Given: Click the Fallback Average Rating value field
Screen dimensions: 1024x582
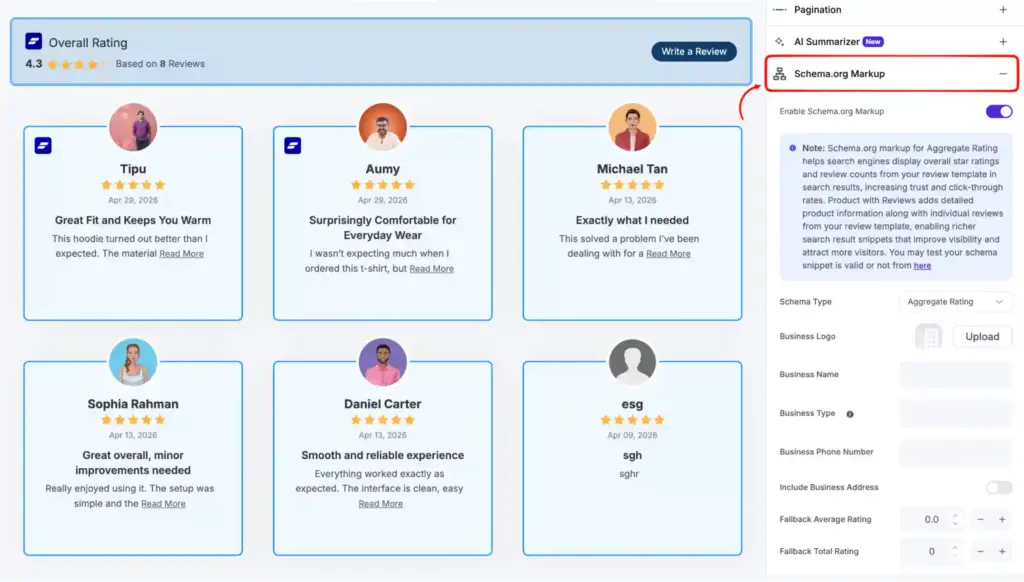Looking at the screenshot, I should pyautogui.click(x=931, y=519).
